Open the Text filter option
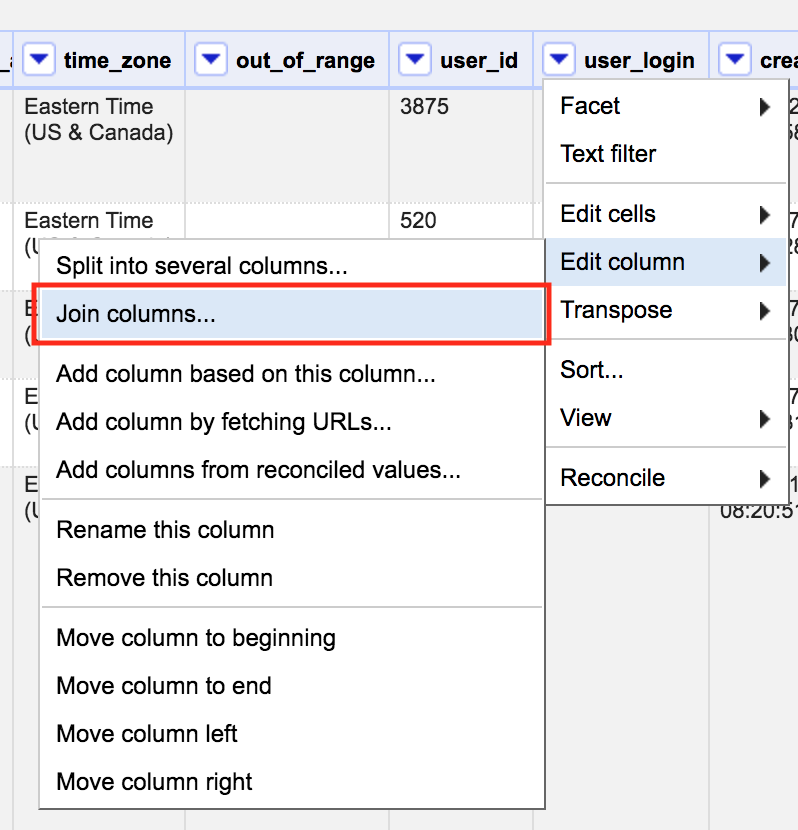 pyautogui.click(x=607, y=153)
